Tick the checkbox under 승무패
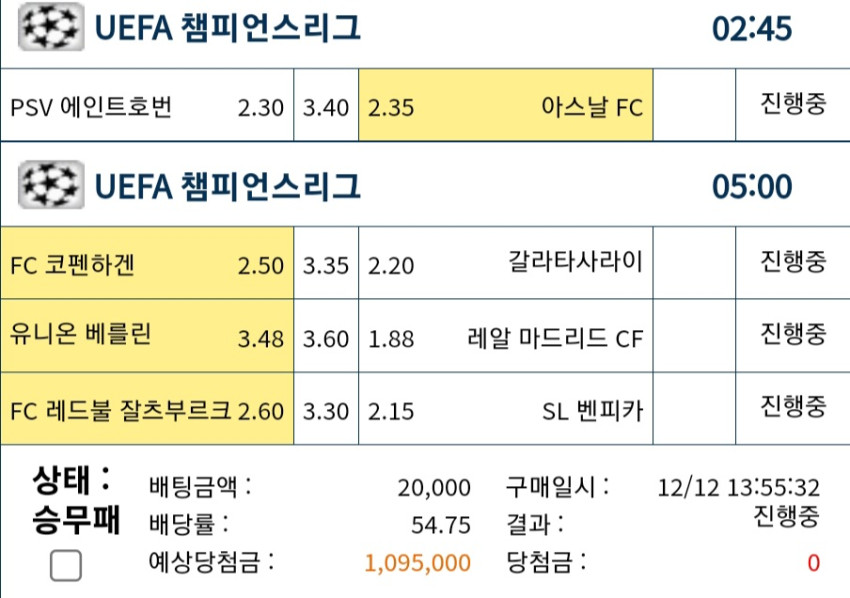The image size is (850, 598). click(66, 565)
